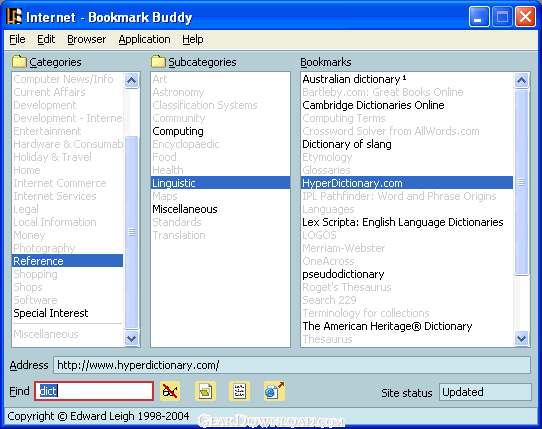Select the Current Affairs category
This screenshot has width=542, height=429.
(68, 92)
